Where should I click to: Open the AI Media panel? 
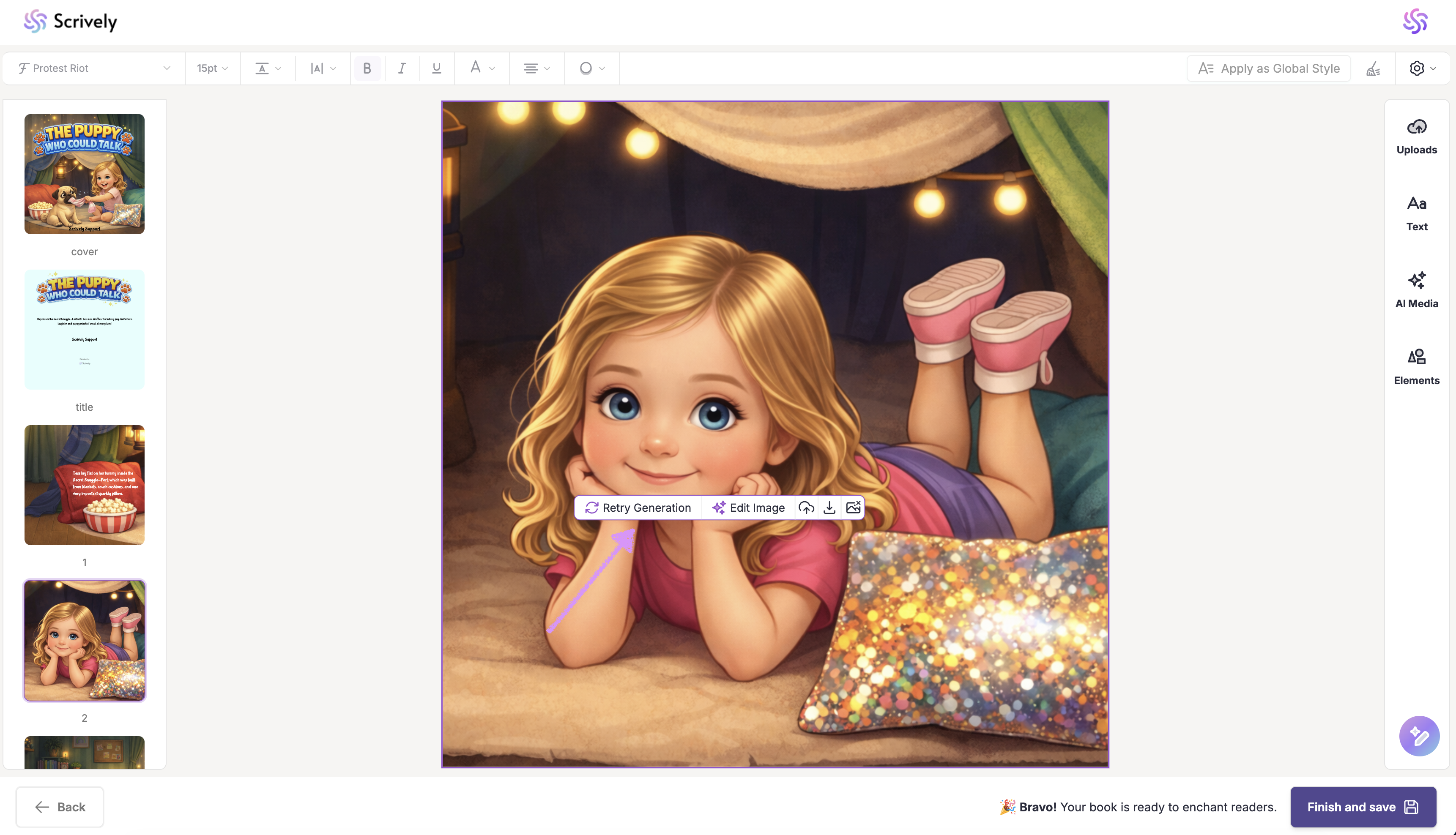[1416, 290]
